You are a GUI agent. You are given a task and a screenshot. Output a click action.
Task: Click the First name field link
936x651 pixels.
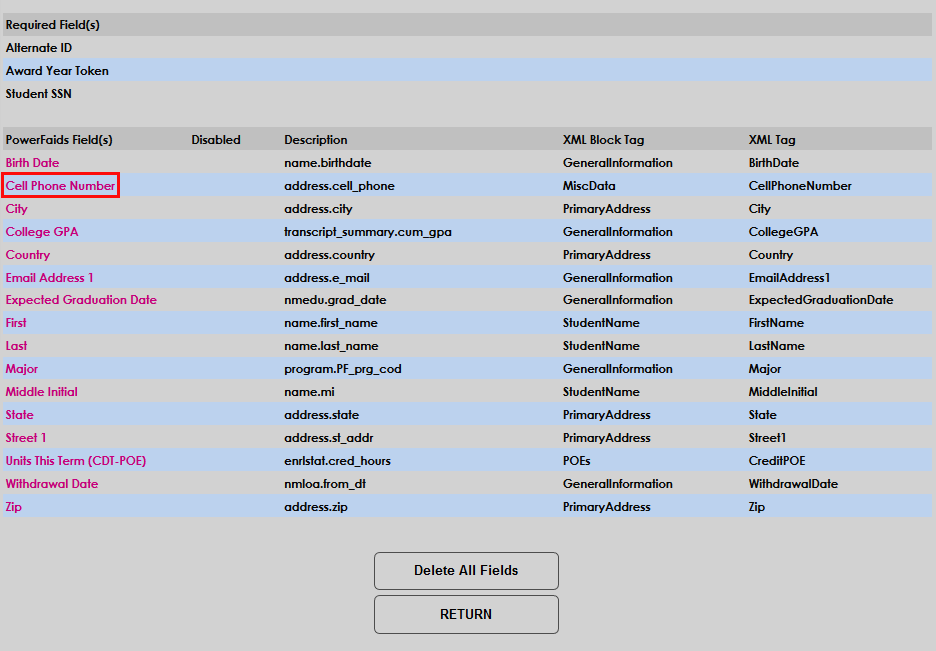(x=15, y=322)
